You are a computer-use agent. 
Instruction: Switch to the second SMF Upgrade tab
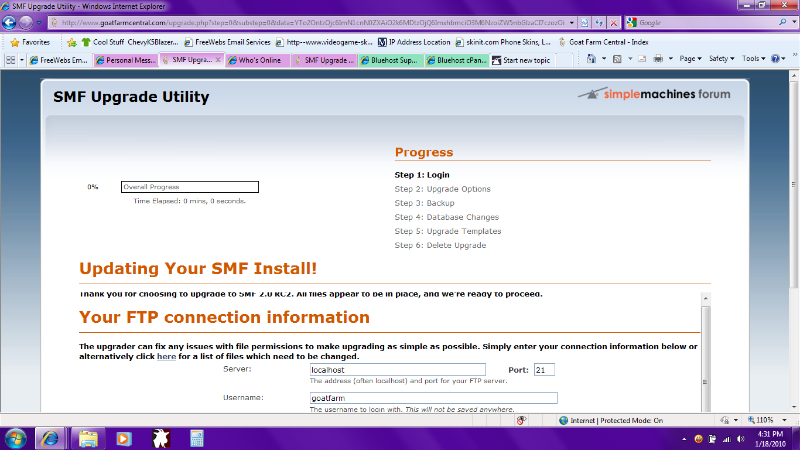coord(324,60)
